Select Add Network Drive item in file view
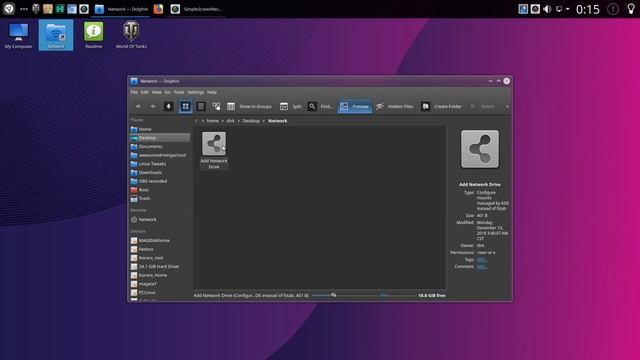Screen dimensions: 640x360 point(214,150)
